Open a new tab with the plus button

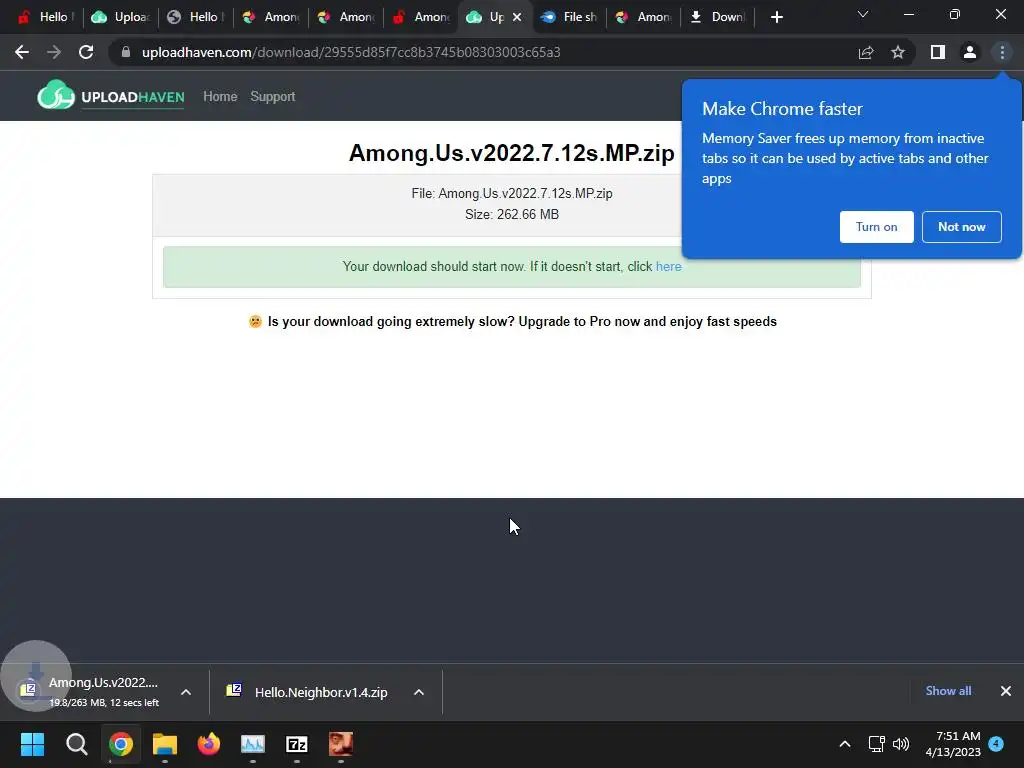[x=776, y=17]
